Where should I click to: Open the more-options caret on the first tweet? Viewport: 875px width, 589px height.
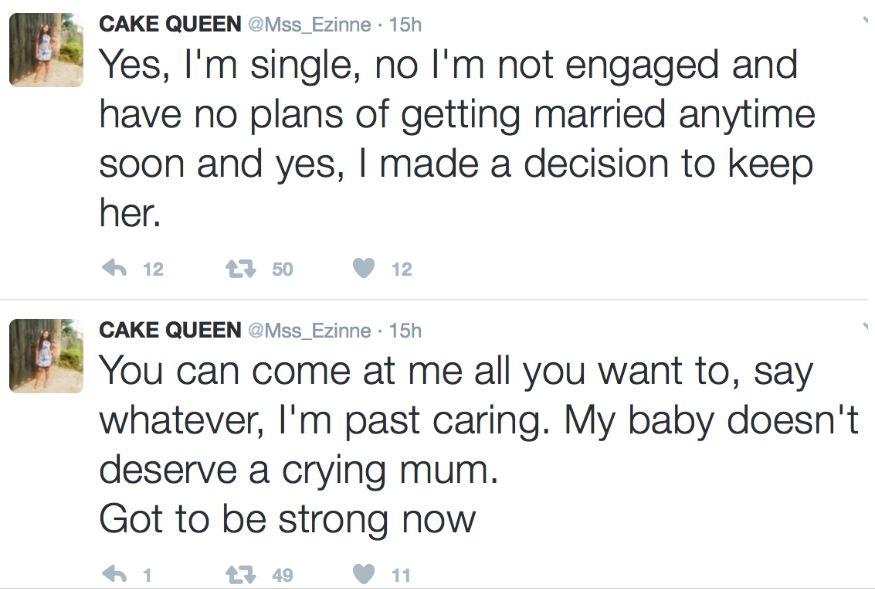pyautogui.click(x=863, y=20)
